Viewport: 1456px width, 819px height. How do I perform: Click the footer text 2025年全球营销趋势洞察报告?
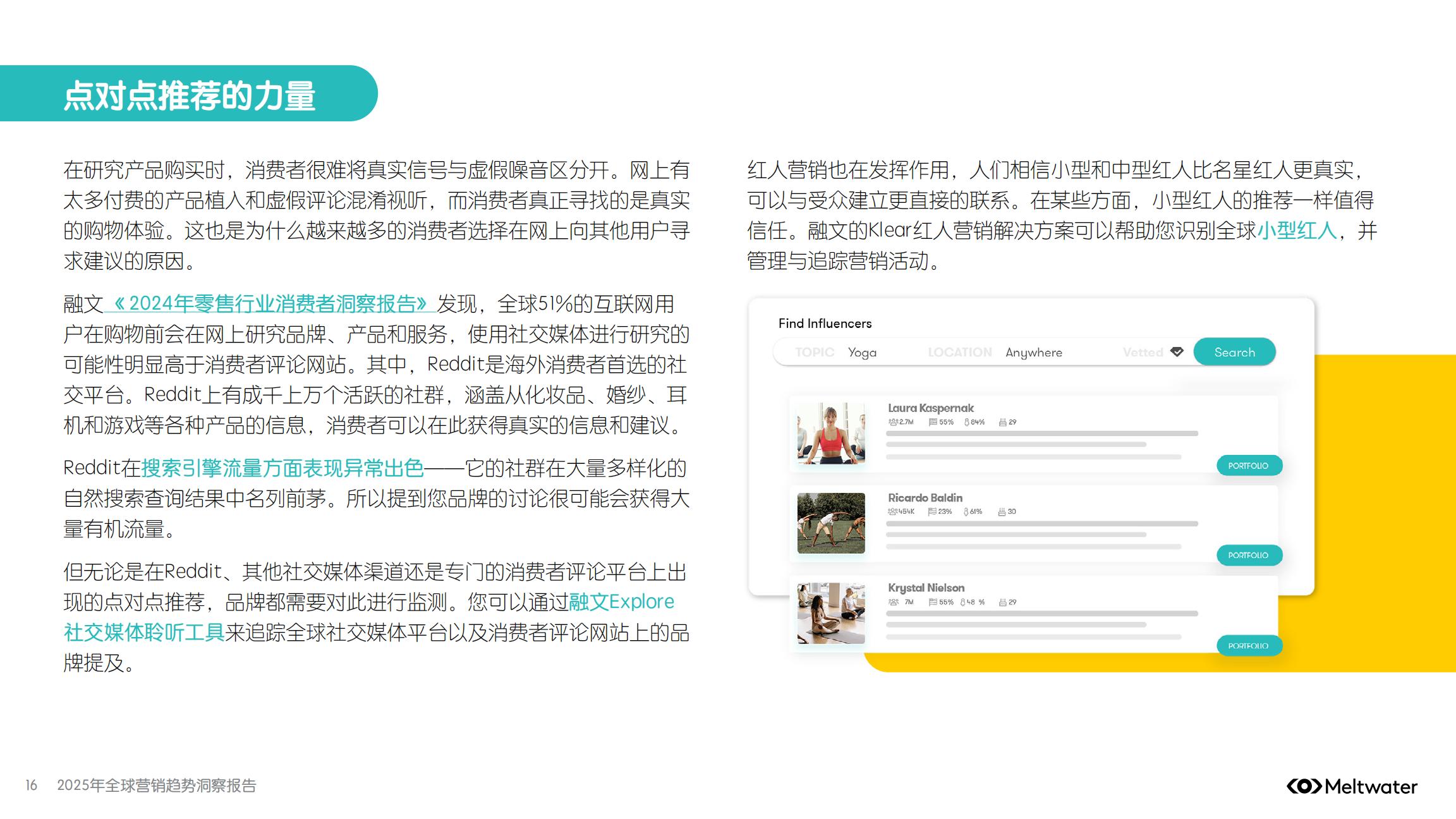click(x=157, y=786)
